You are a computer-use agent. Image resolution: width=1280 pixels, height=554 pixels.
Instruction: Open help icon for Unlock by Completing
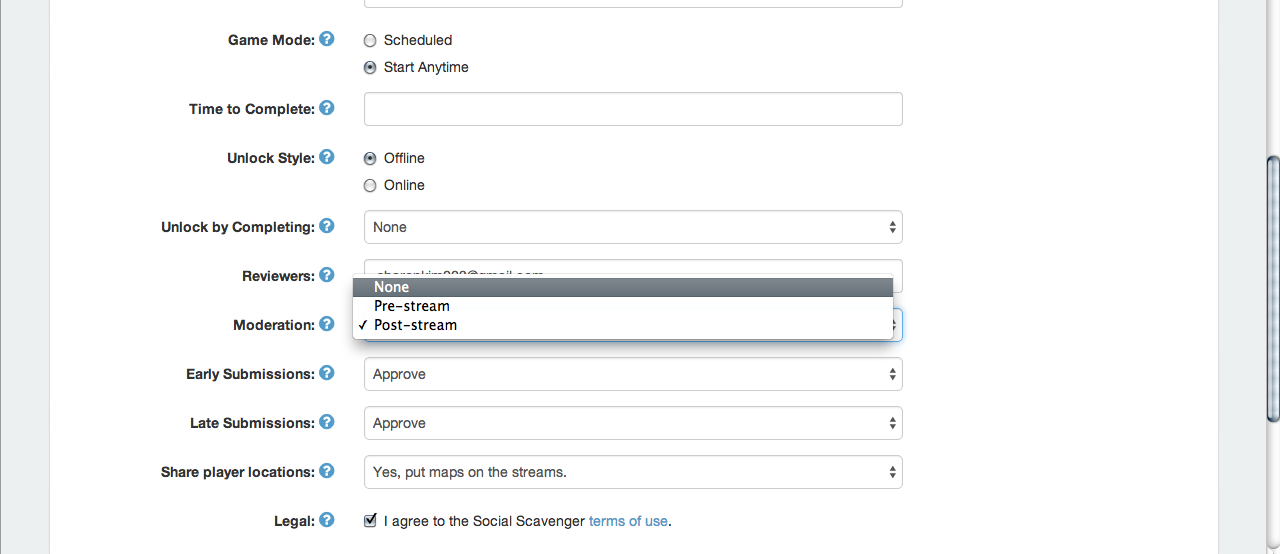(327, 226)
